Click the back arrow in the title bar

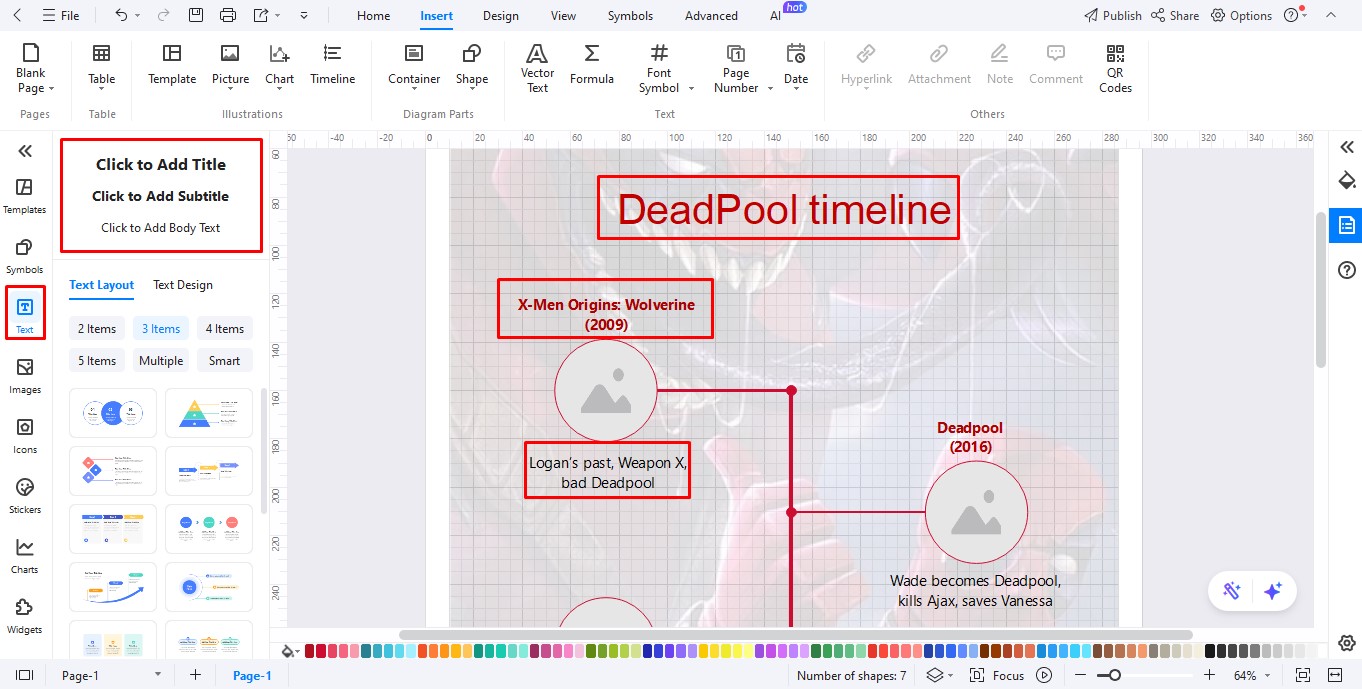click(x=17, y=15)
